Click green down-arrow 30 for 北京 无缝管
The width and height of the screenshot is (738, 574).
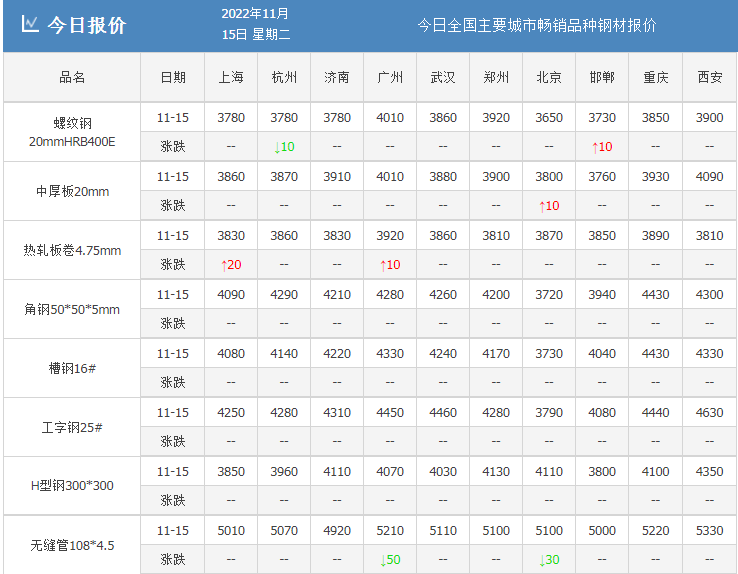549,560
